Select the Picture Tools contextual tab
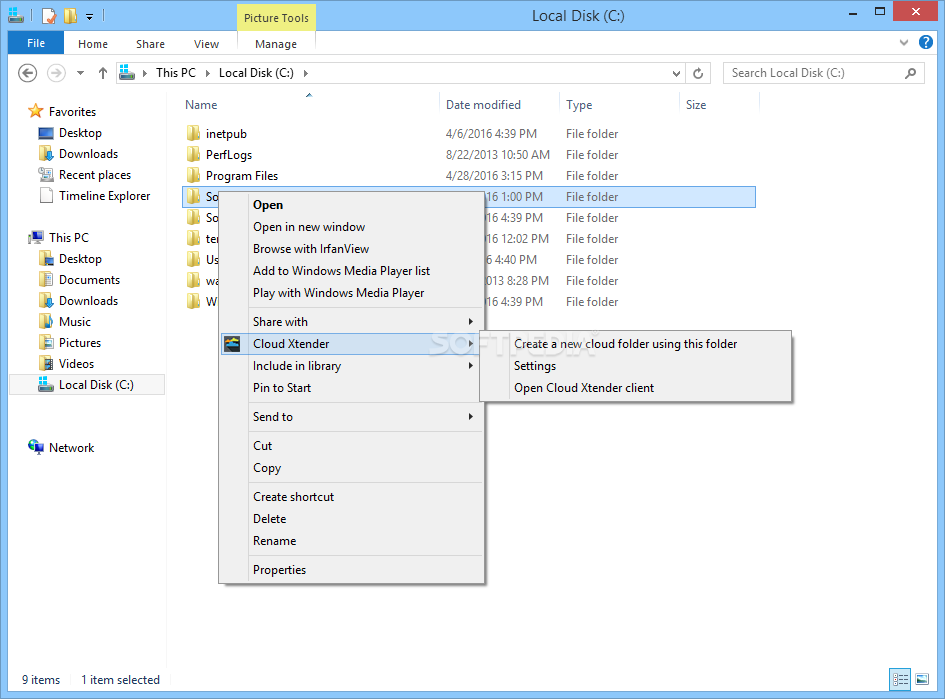This screenshot has width=945, height=699. point(276,18)
